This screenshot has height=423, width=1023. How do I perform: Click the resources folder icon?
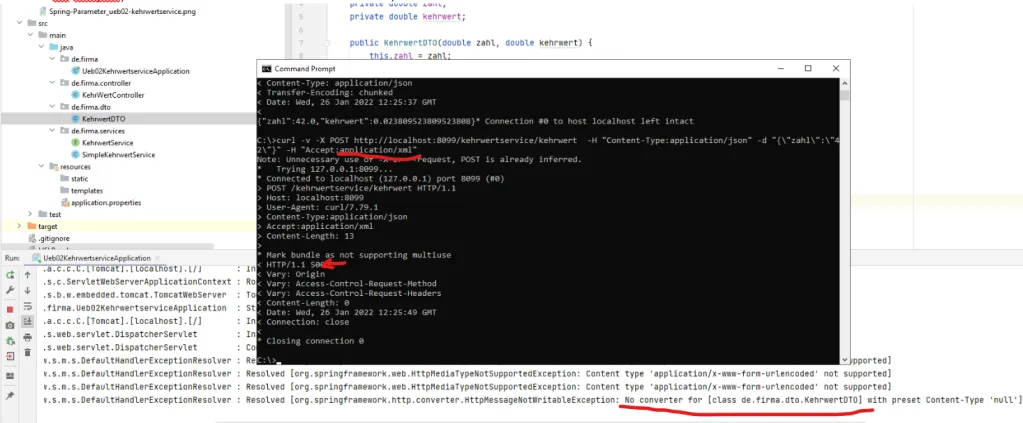coord(54,166)
